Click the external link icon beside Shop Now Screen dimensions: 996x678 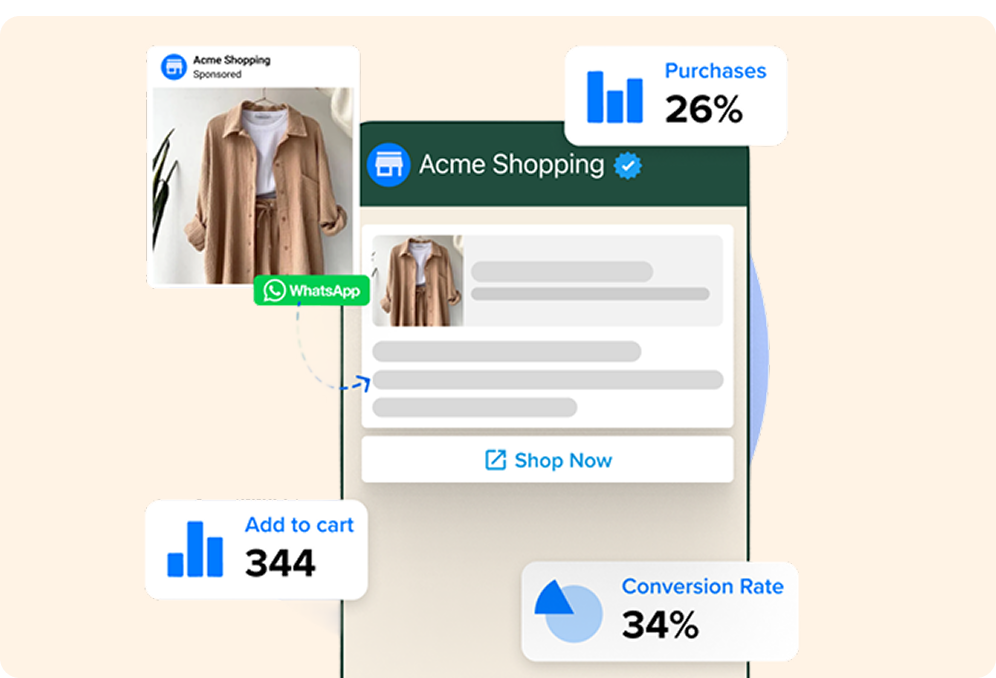tap(495, 459)
